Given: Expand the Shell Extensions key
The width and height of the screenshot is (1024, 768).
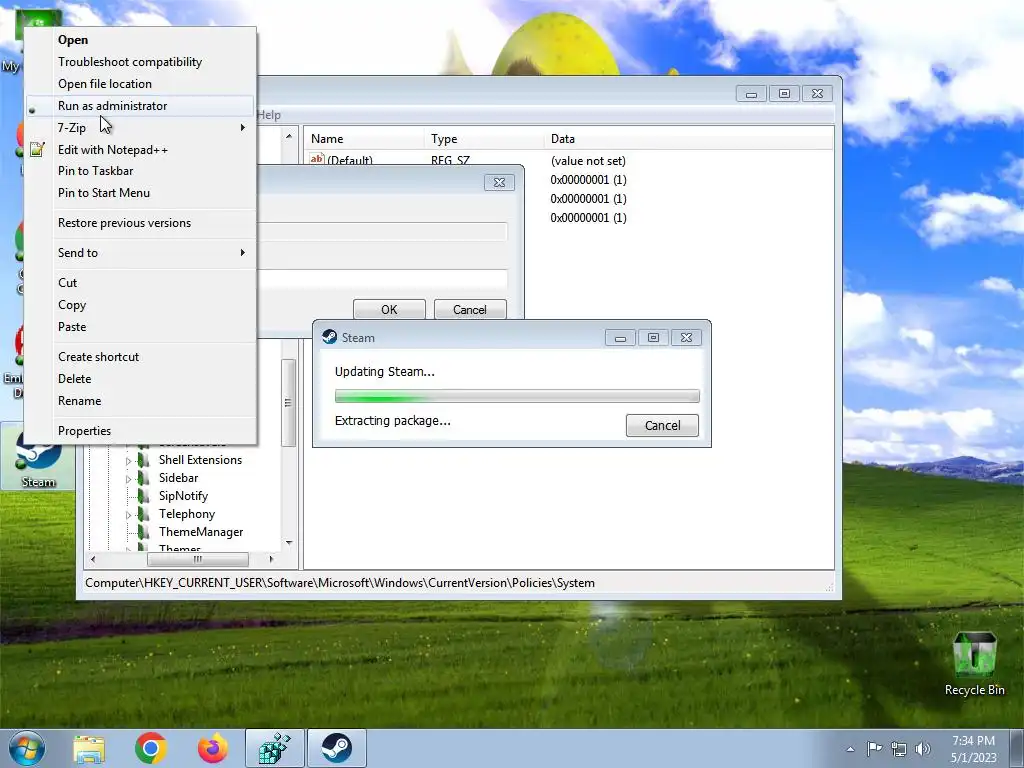Looking at the screenshot, I should click(128, 461).
